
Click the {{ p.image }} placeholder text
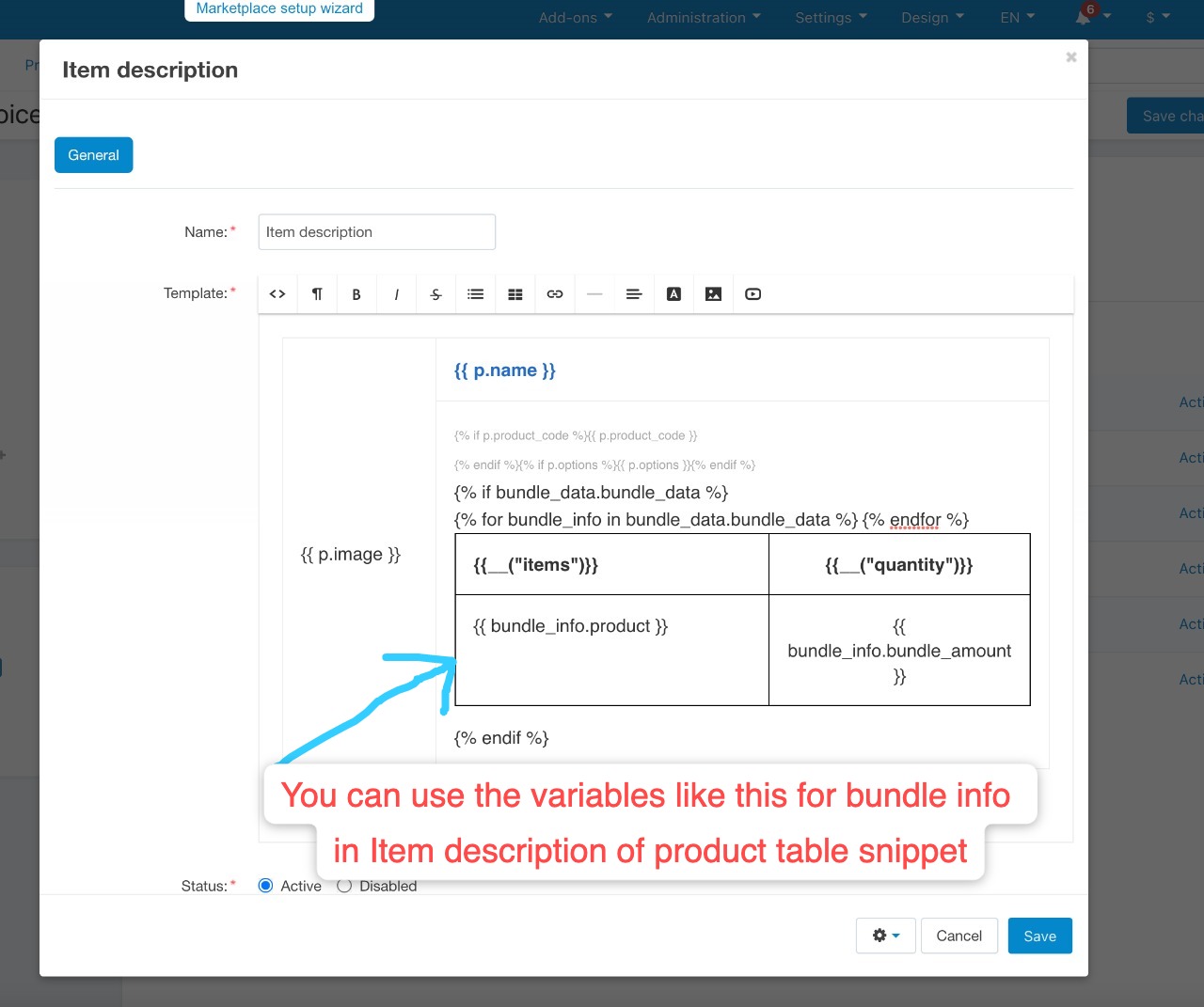pyautogui.click(x=351, y=554)
